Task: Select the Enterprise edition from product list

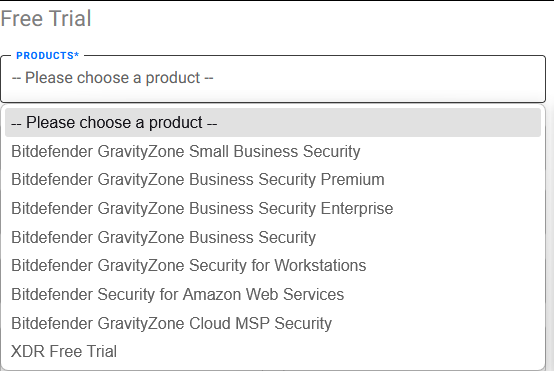Action: click(x=273, y=208)
